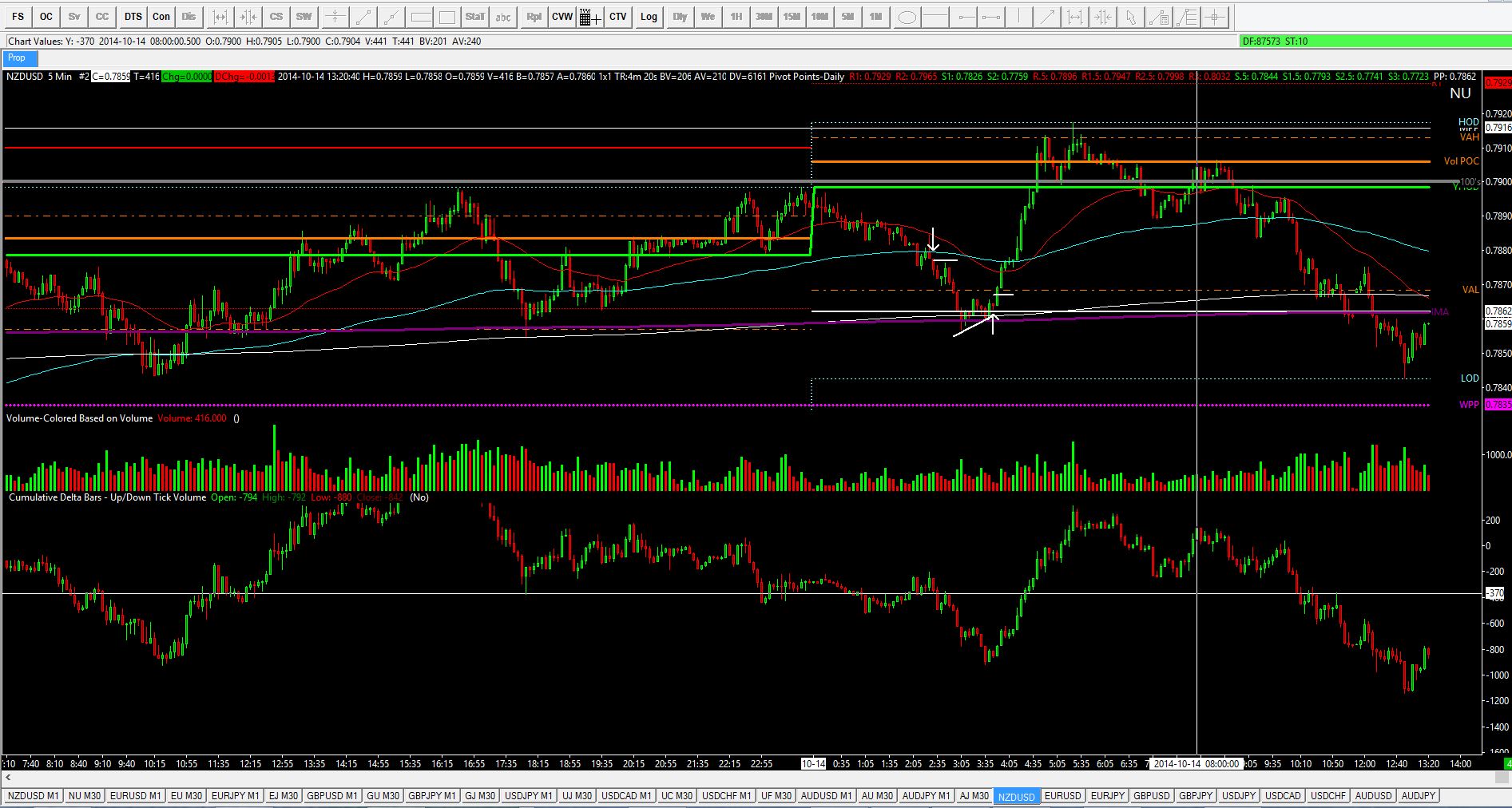This screenshot has width=1512, height=808.
Task: Set the chart period to 10M
Action: (819, 17)
